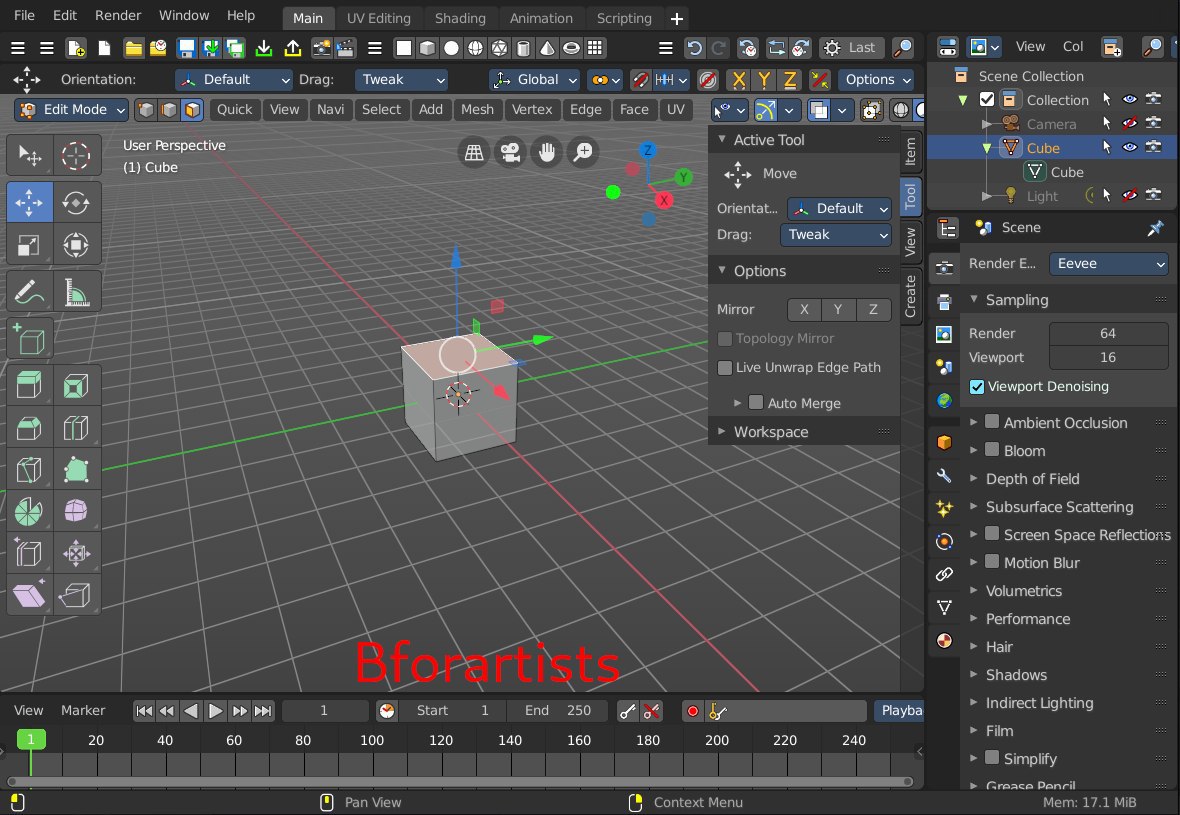Select the Transform tool

(x=76, y=245)
